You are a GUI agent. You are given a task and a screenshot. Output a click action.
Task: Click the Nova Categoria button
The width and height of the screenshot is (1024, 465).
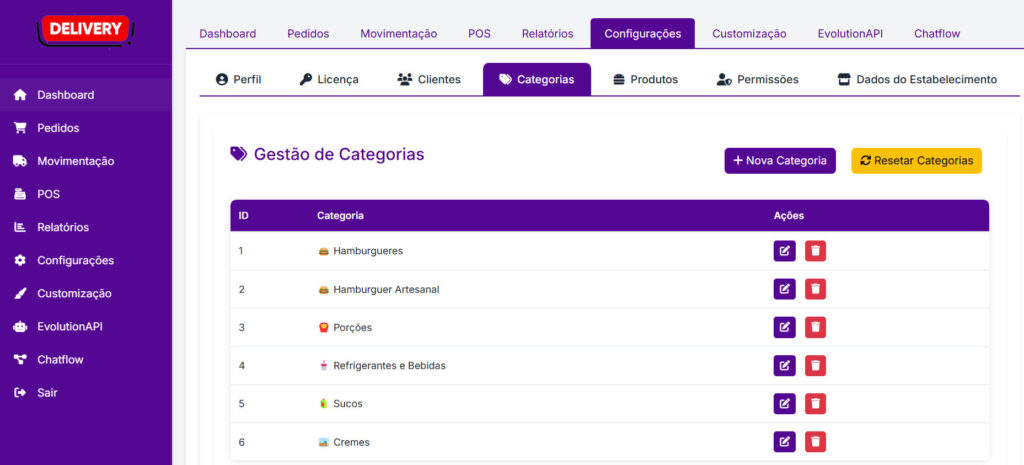click(x=780, y=161)
